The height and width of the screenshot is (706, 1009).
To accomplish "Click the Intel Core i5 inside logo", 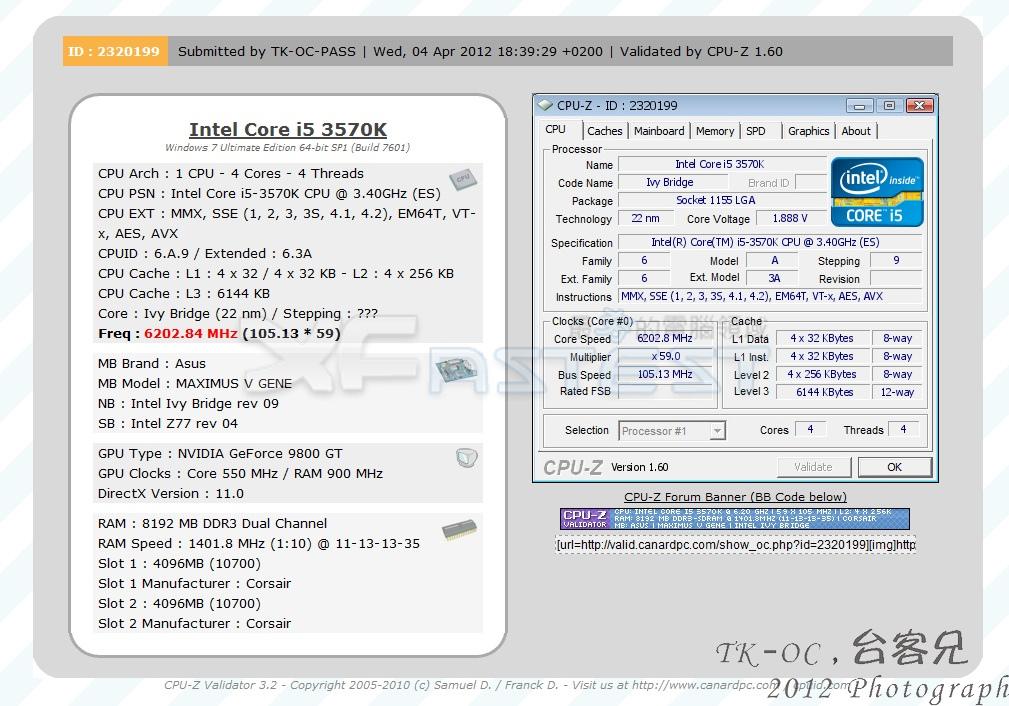I will point(877,192).
